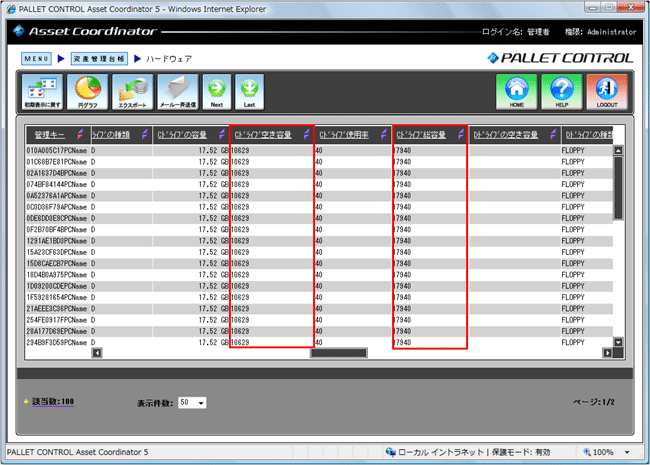650x465 pixels.
Task: Click the Cﾄﾞﾗｲﾌﾞの容量 column header link
Action: (x=182, y=135)
